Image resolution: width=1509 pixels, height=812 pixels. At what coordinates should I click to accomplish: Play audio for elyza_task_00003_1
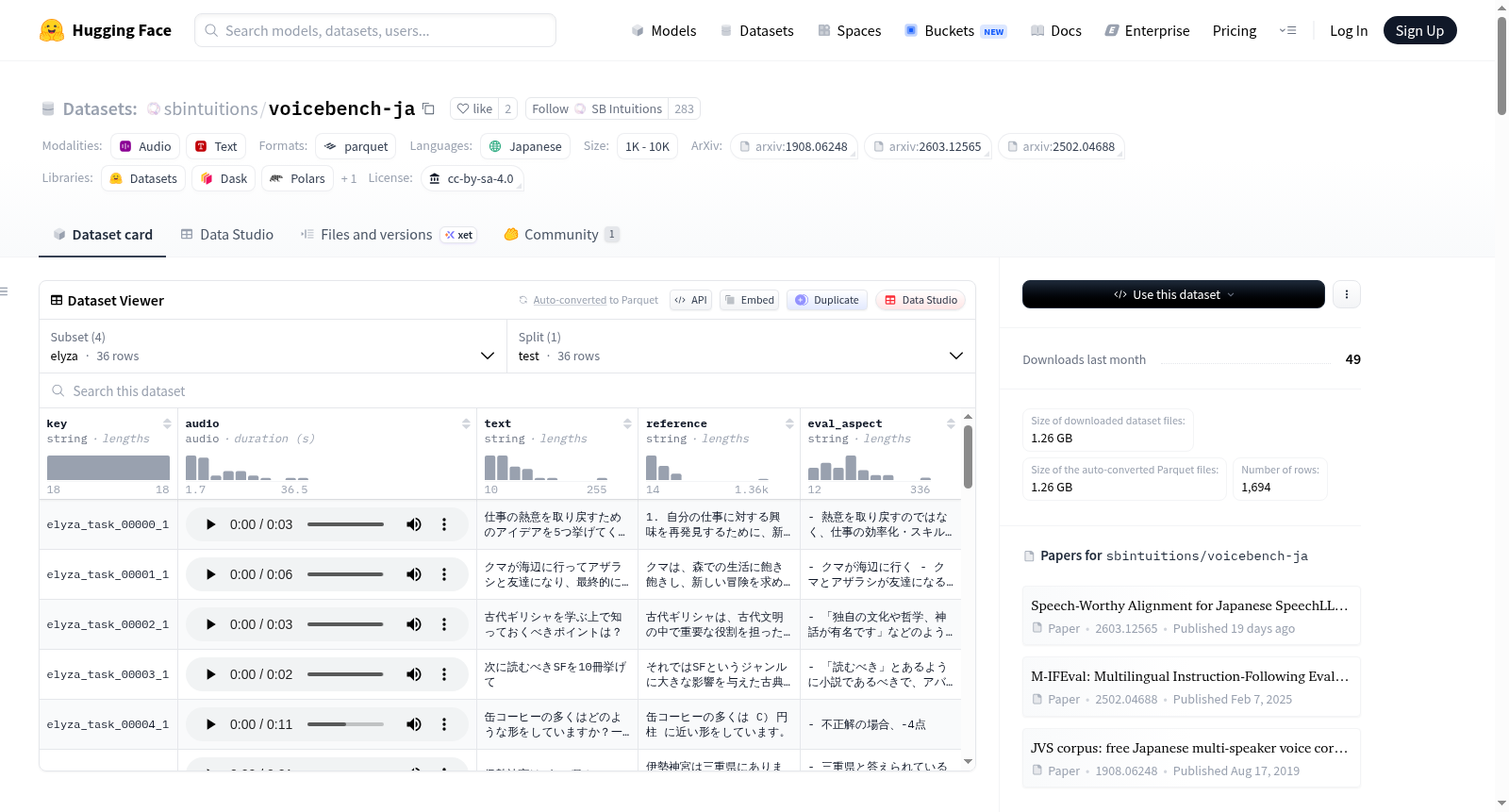(x=210, y=674)
